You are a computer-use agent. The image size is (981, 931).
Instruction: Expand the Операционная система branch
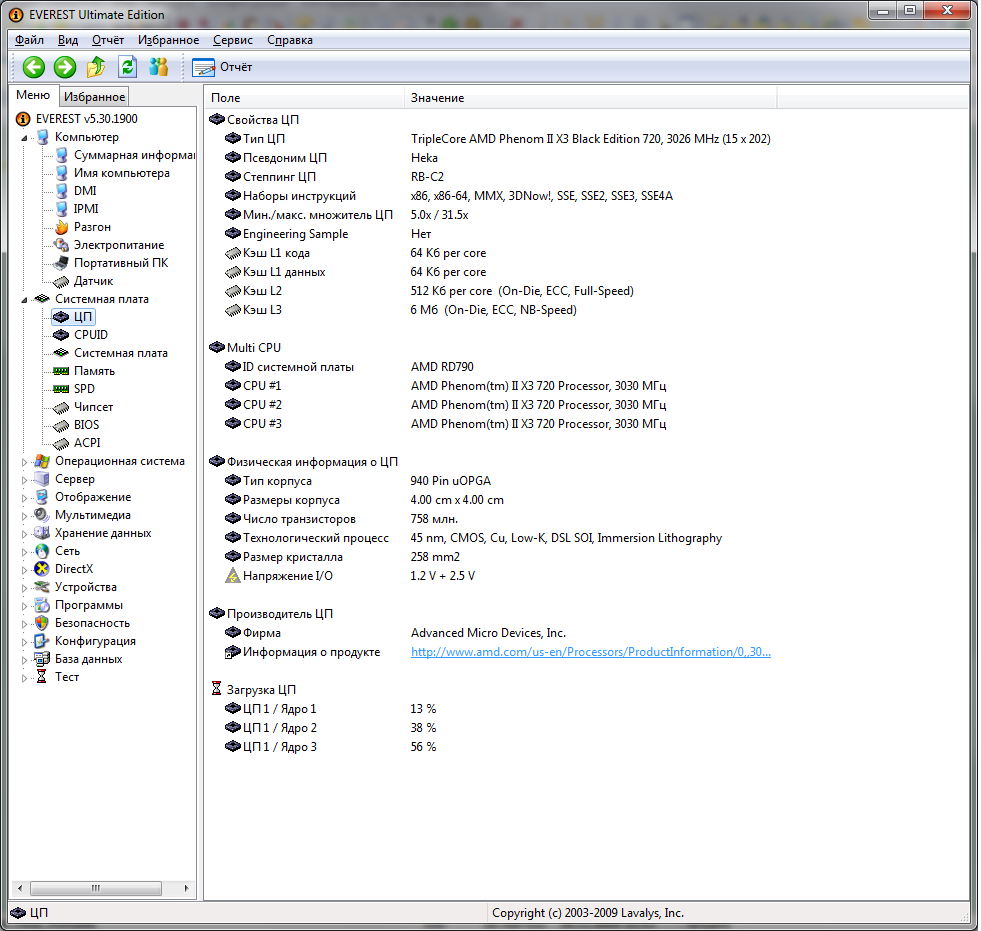tap(24, 462)
